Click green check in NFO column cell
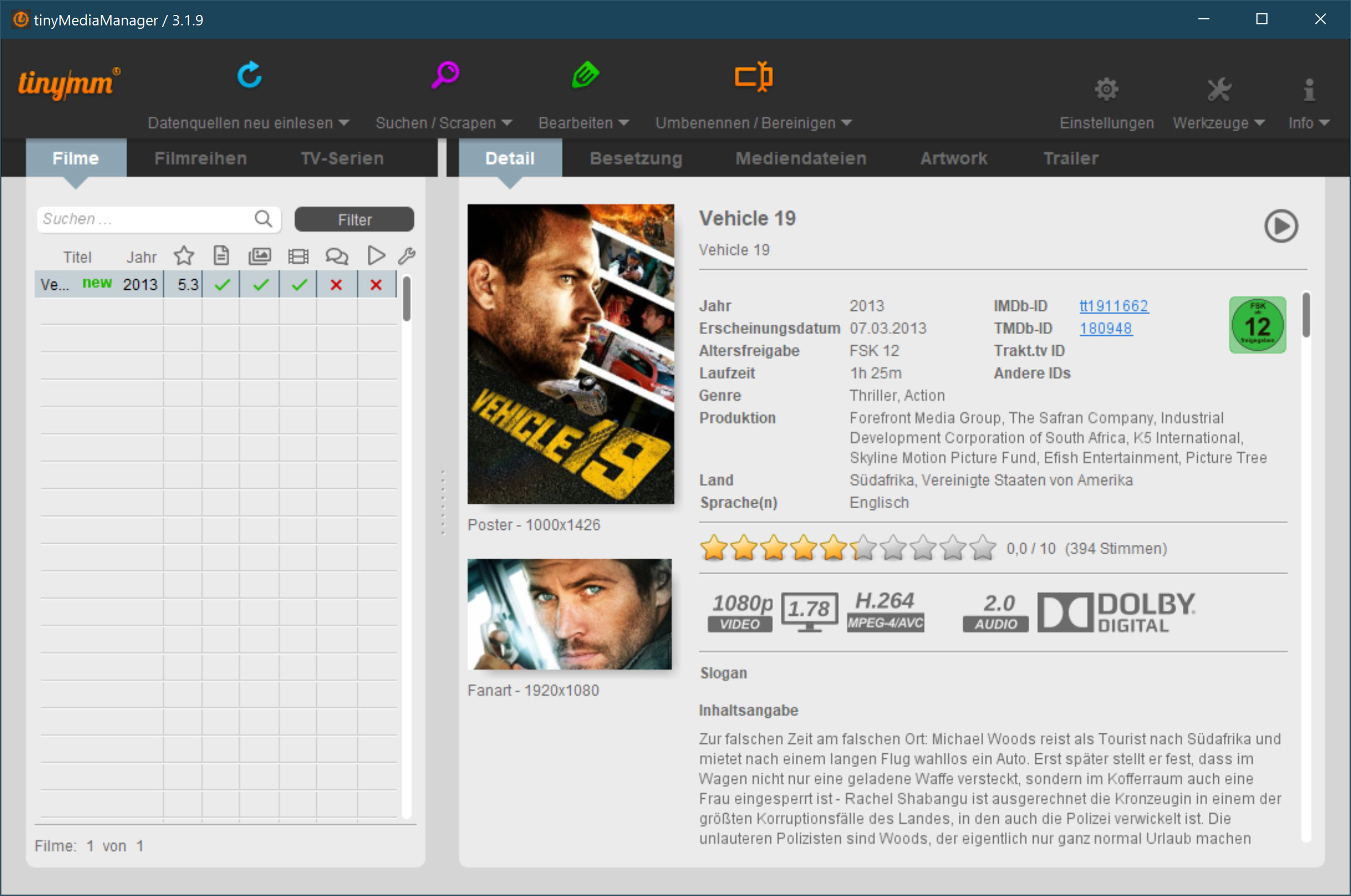This screenshot has height=896, width=1351. tap(222, 285)
